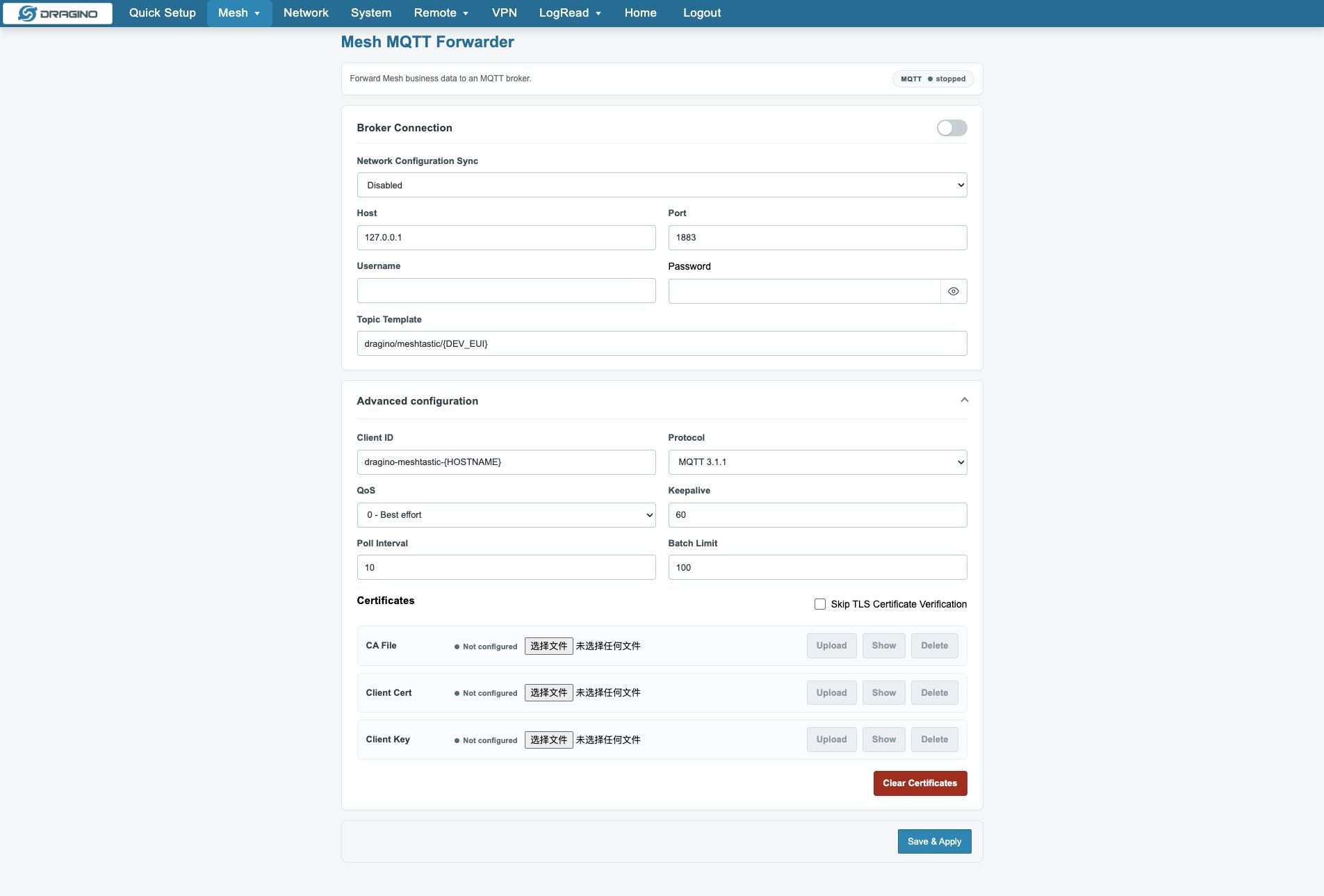The height and width of the screenshot is (896, 1324).
Task: Choose file for Client Key
Action: click(x=548, y=740)
